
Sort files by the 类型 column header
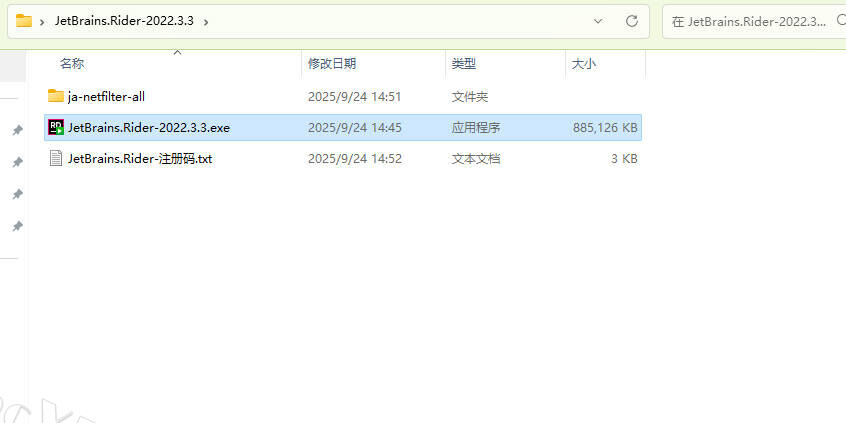coord(463,64)
